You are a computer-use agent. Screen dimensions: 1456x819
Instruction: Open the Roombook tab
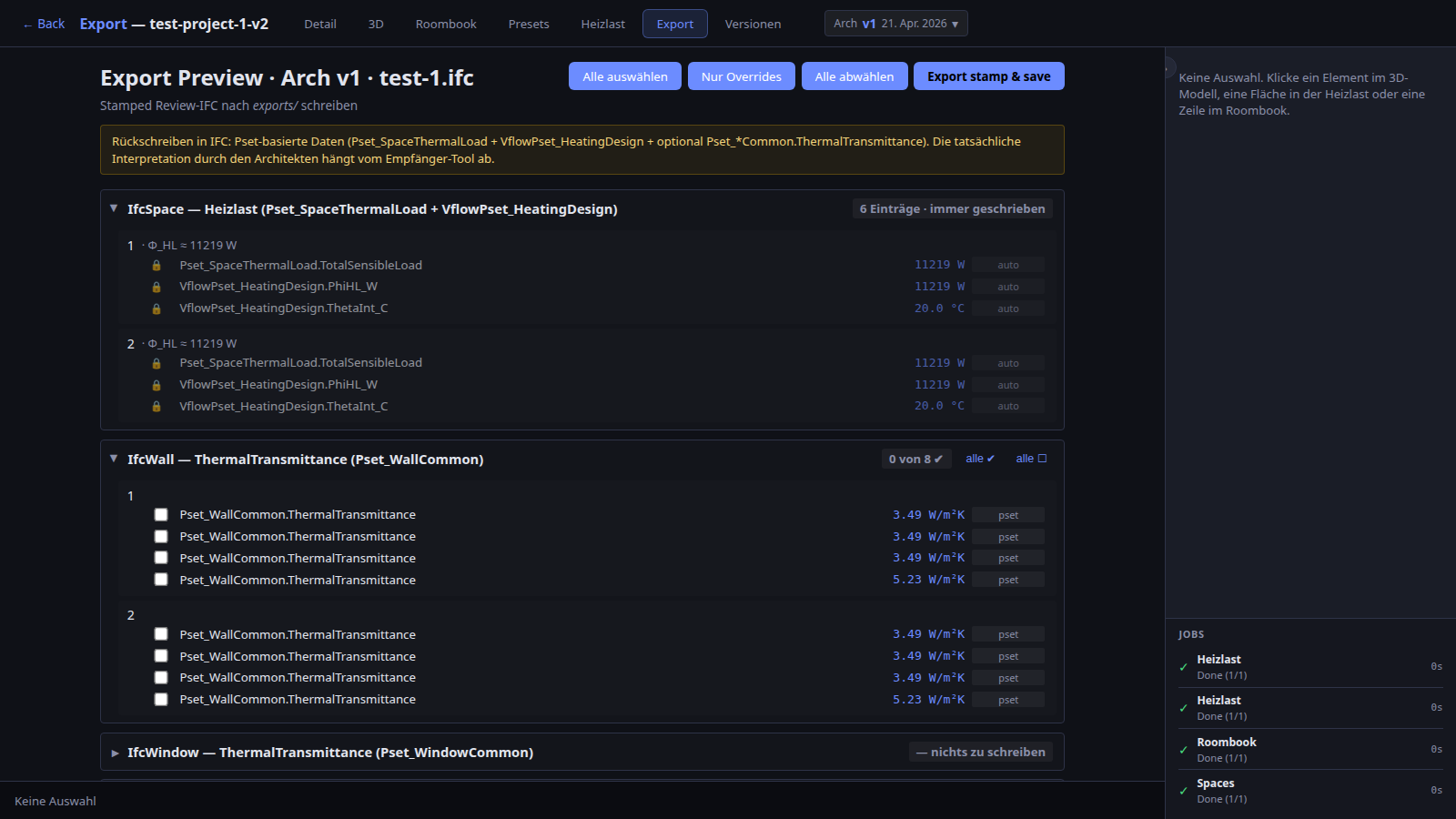pos(446,24)
